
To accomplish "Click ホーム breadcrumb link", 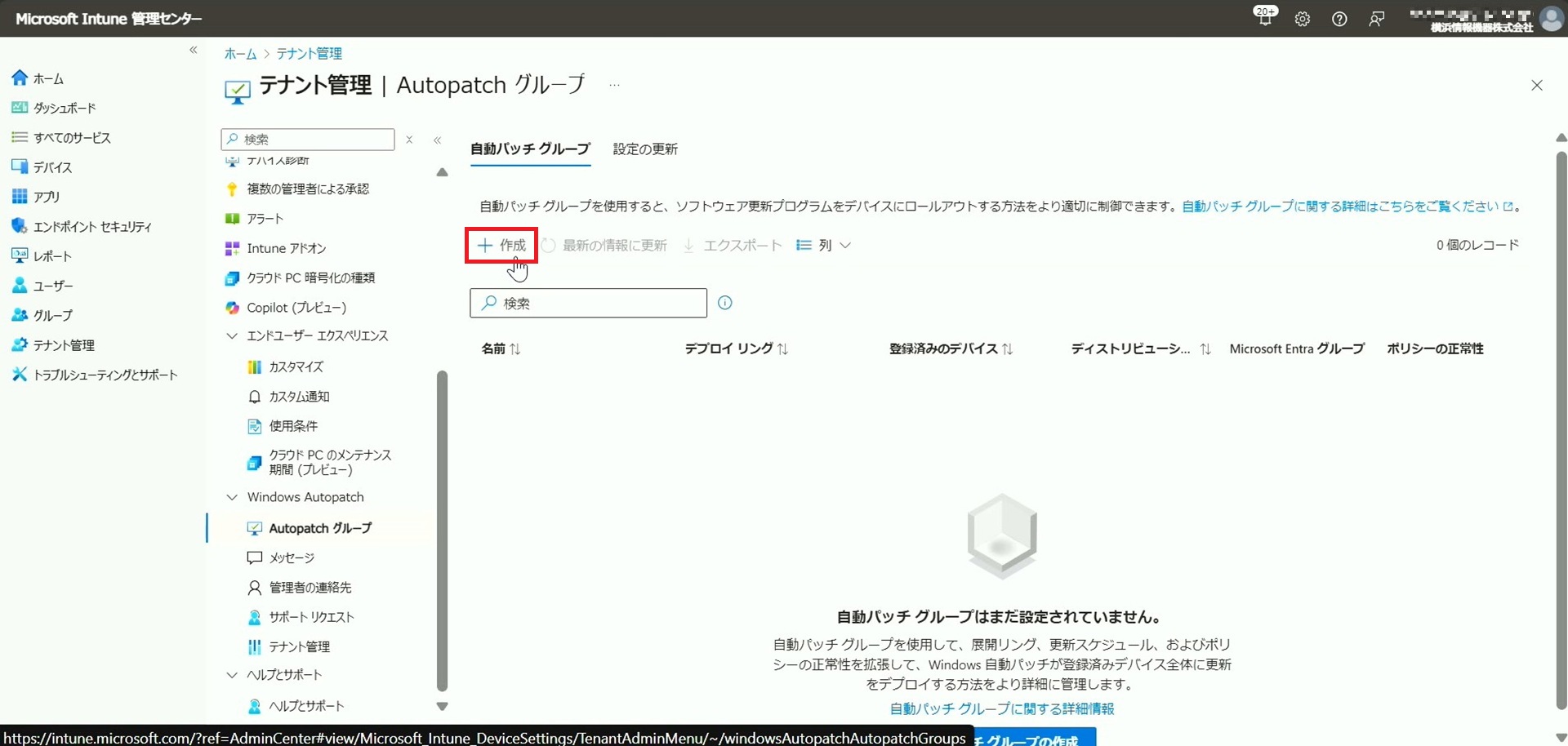I will pos(240,54).
